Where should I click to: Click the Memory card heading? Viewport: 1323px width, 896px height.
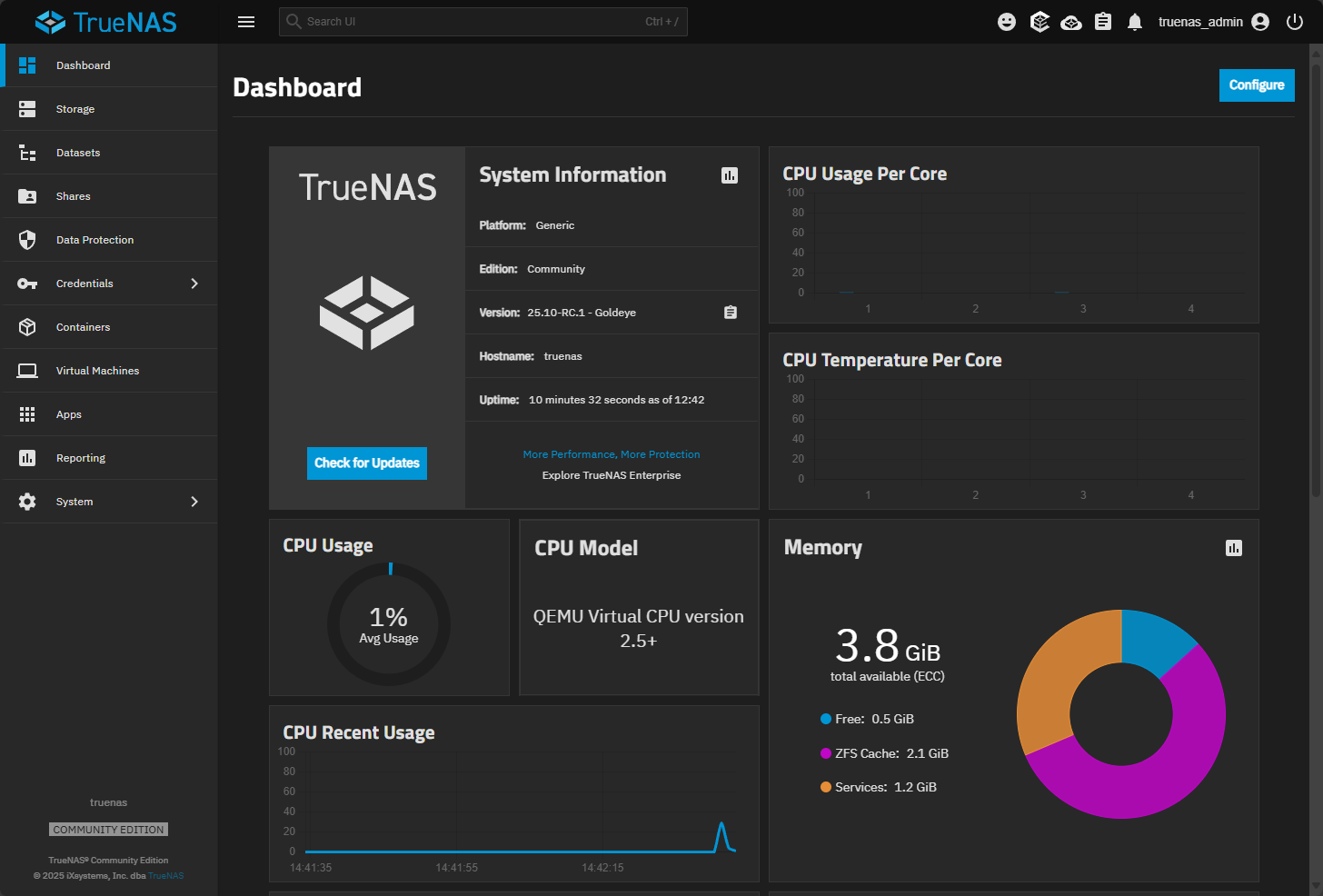(x=823, y=547)
